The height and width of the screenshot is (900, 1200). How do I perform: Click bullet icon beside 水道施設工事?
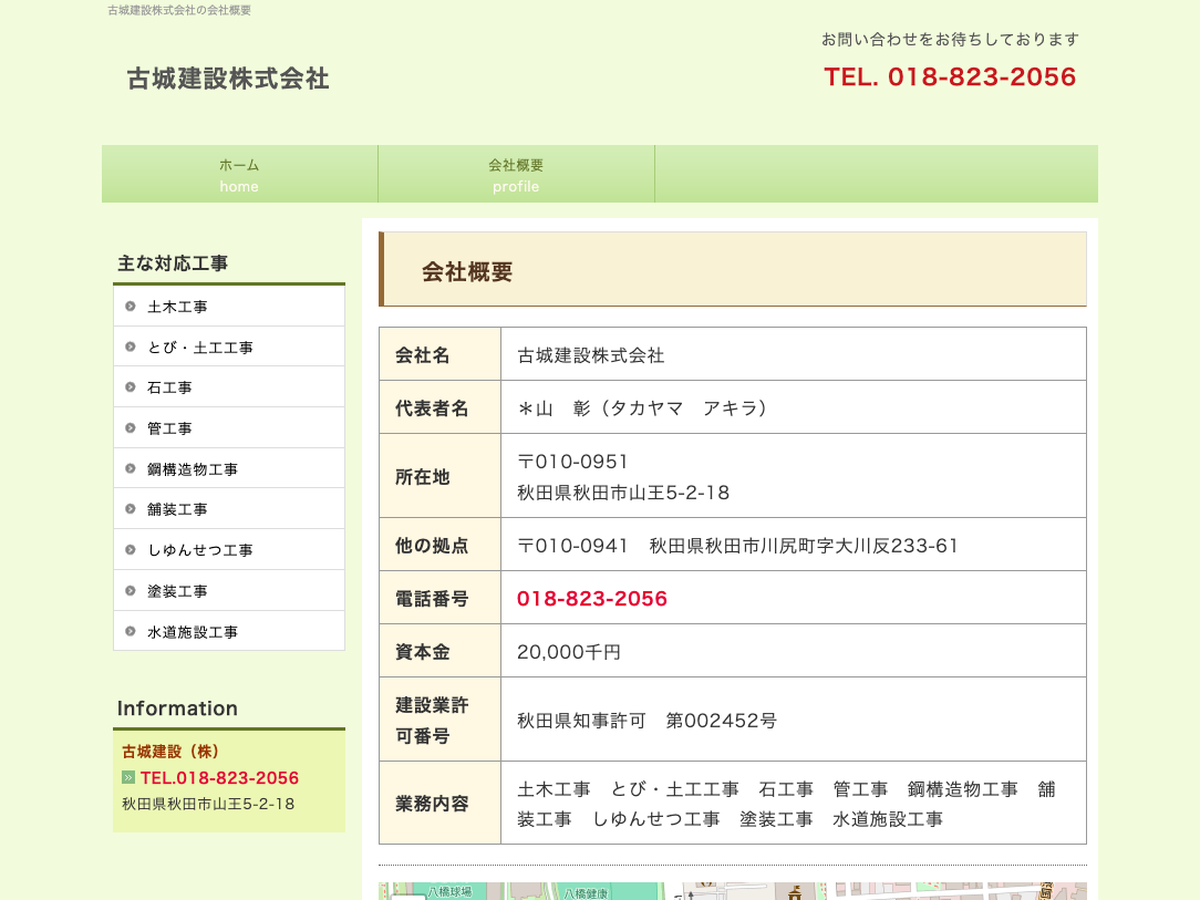[x=130, y=632]
